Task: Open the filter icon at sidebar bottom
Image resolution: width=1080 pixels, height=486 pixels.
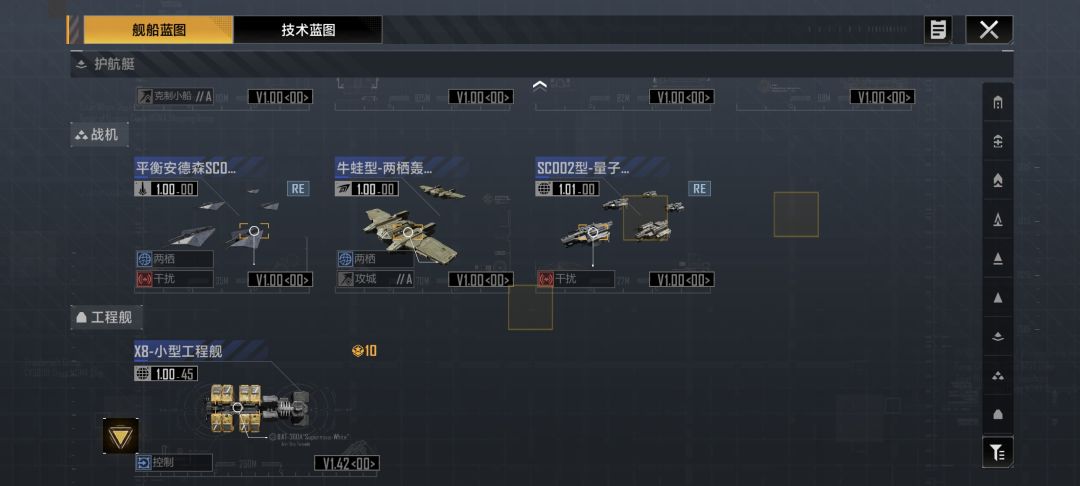Action: click(998, 452)
